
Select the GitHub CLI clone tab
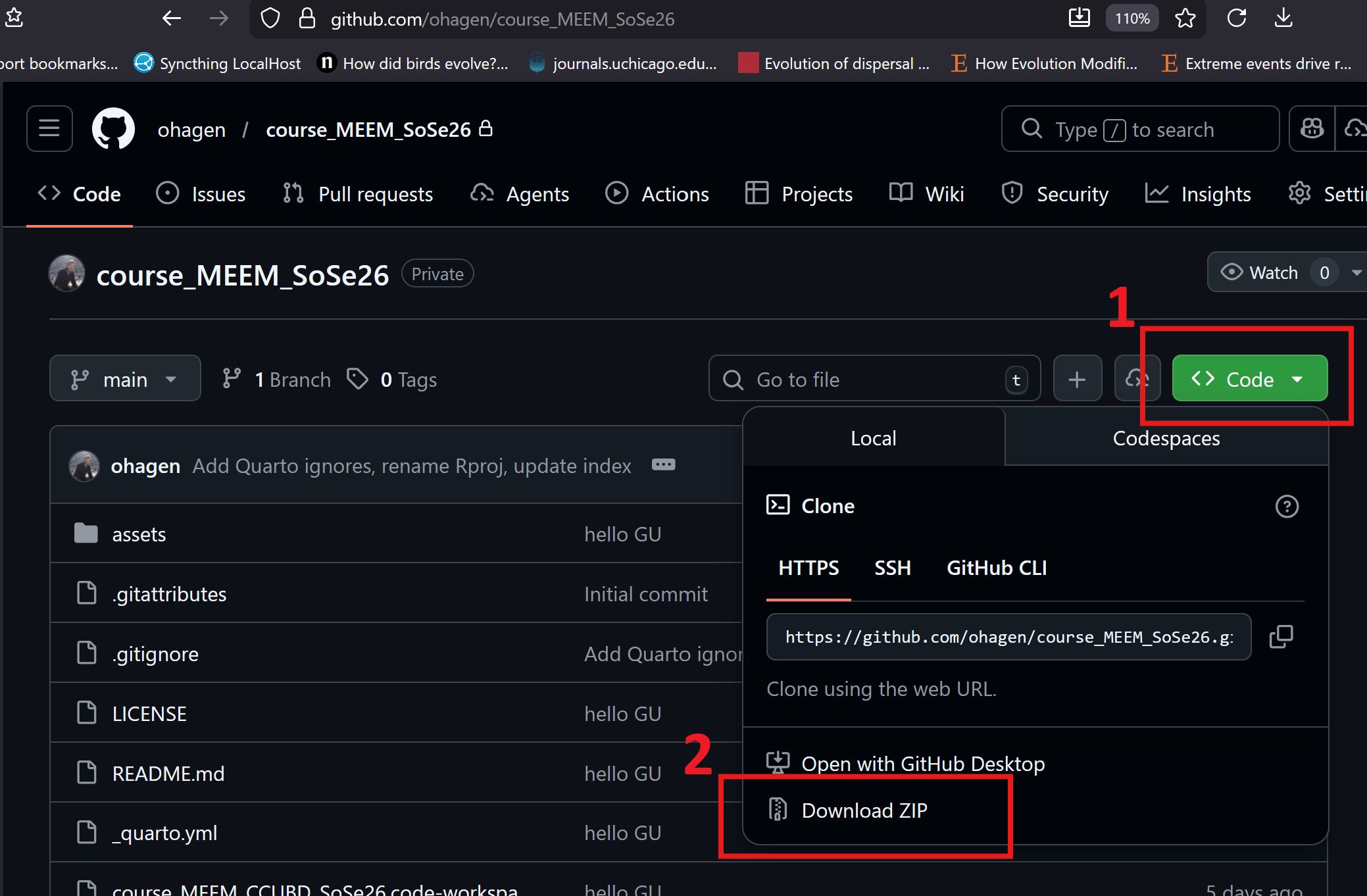tap(996, 568)
